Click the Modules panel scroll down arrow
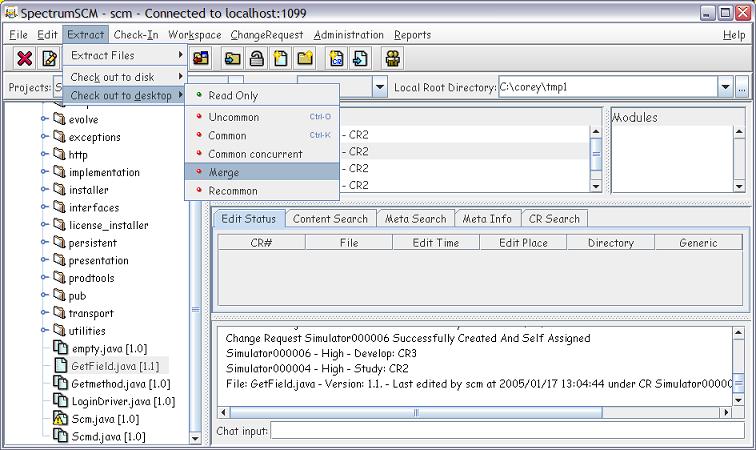Viewport: 756px width, 450px height. [739, 187]
